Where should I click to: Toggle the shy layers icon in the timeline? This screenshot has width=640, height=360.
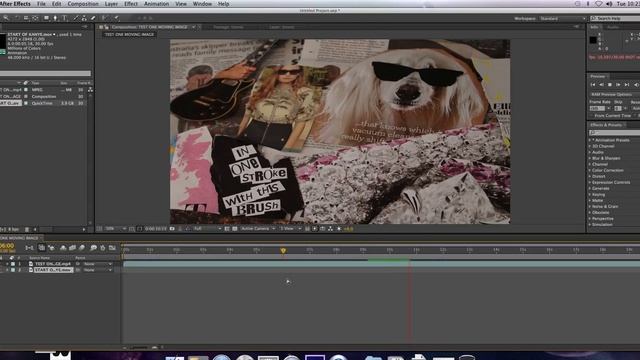[x=63, y=248]
